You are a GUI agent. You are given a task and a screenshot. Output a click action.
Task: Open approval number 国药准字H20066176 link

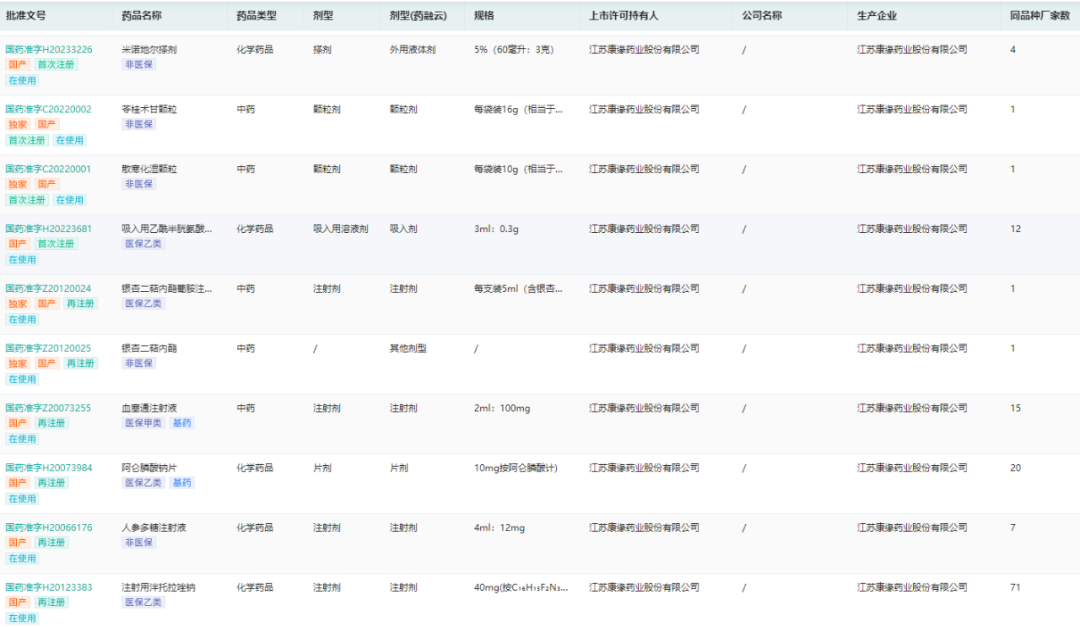click(49, 528)
